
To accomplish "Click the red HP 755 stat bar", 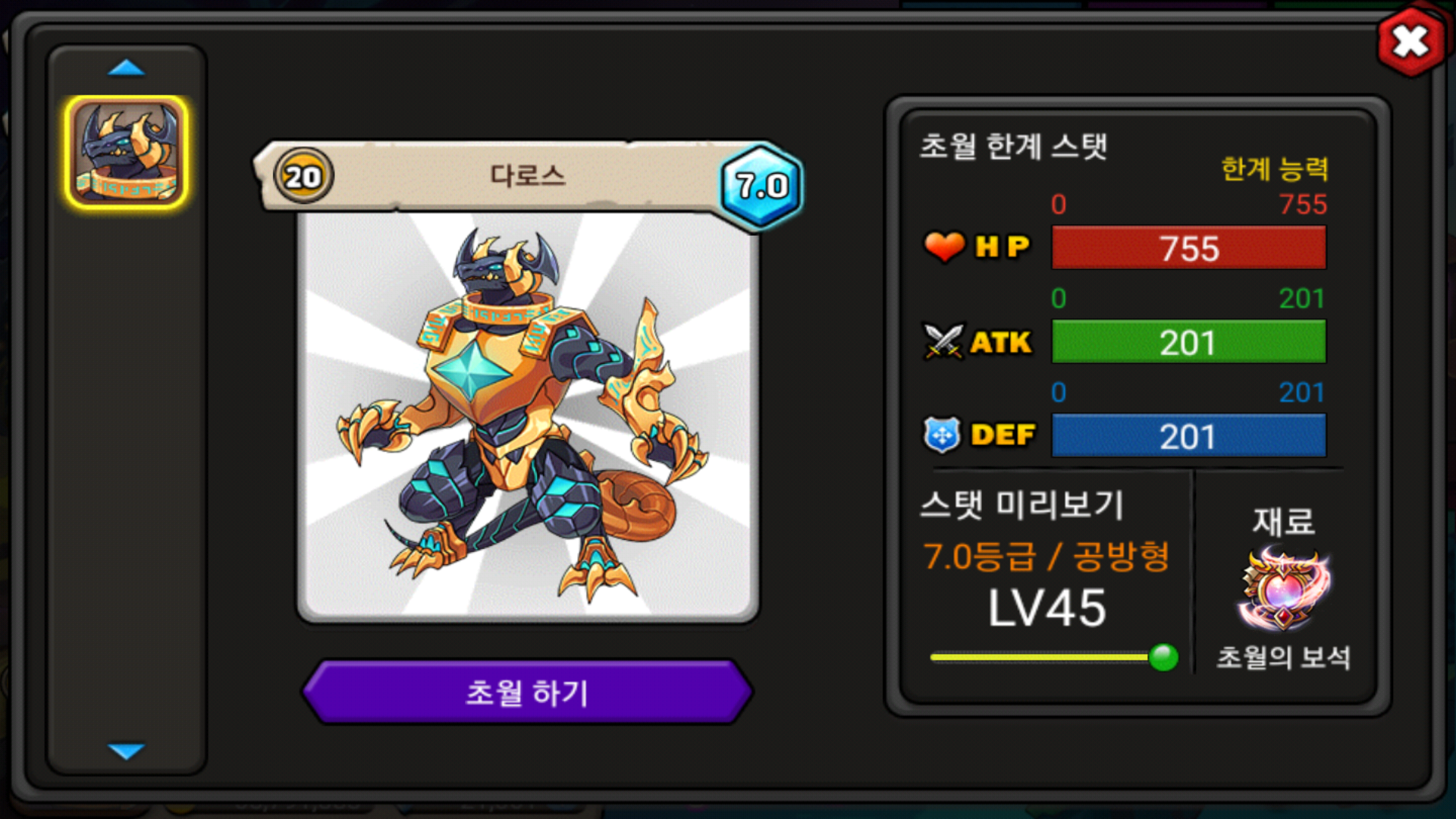I will [x=1188, y=248].
